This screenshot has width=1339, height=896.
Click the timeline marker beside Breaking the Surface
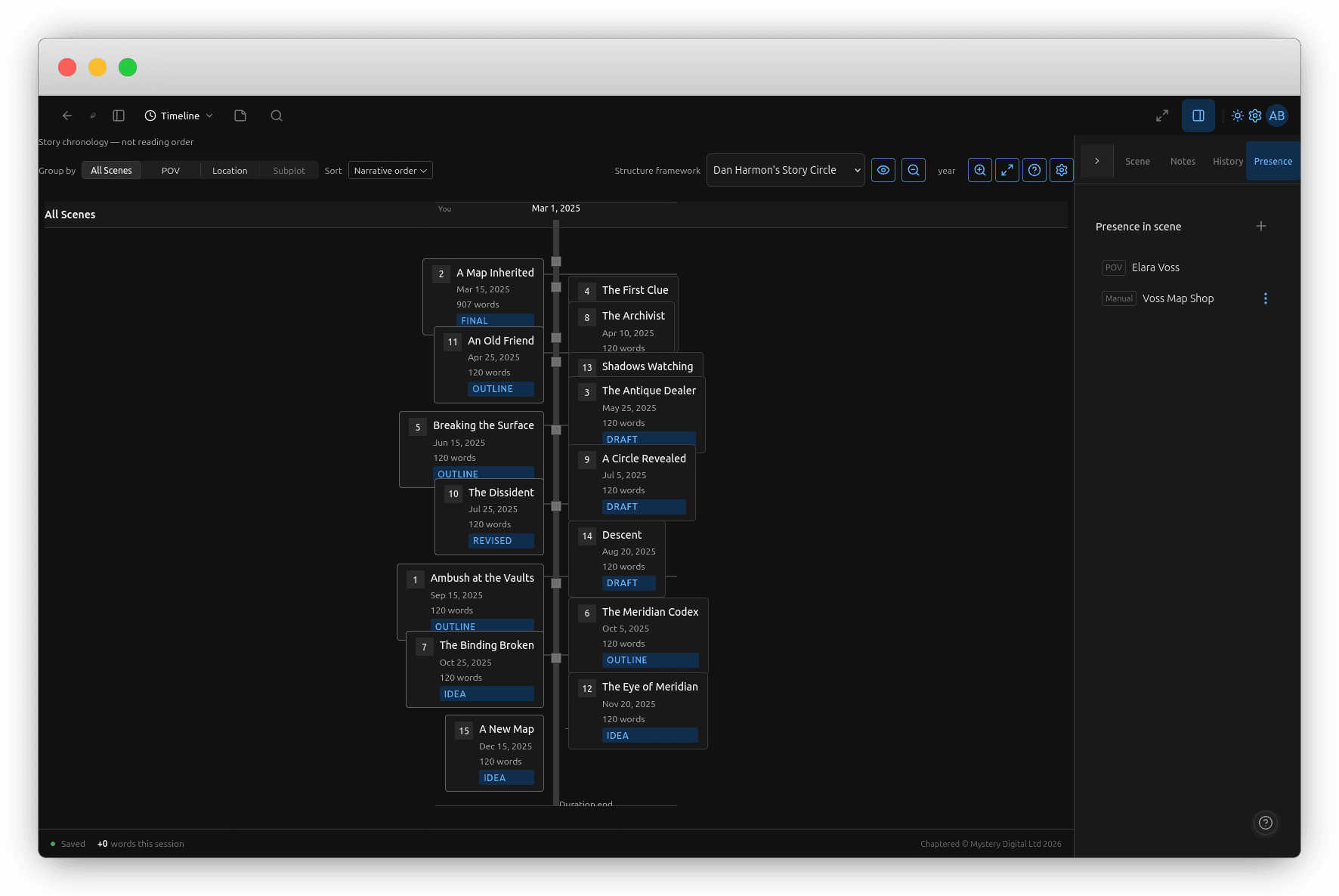pos(556,430)
